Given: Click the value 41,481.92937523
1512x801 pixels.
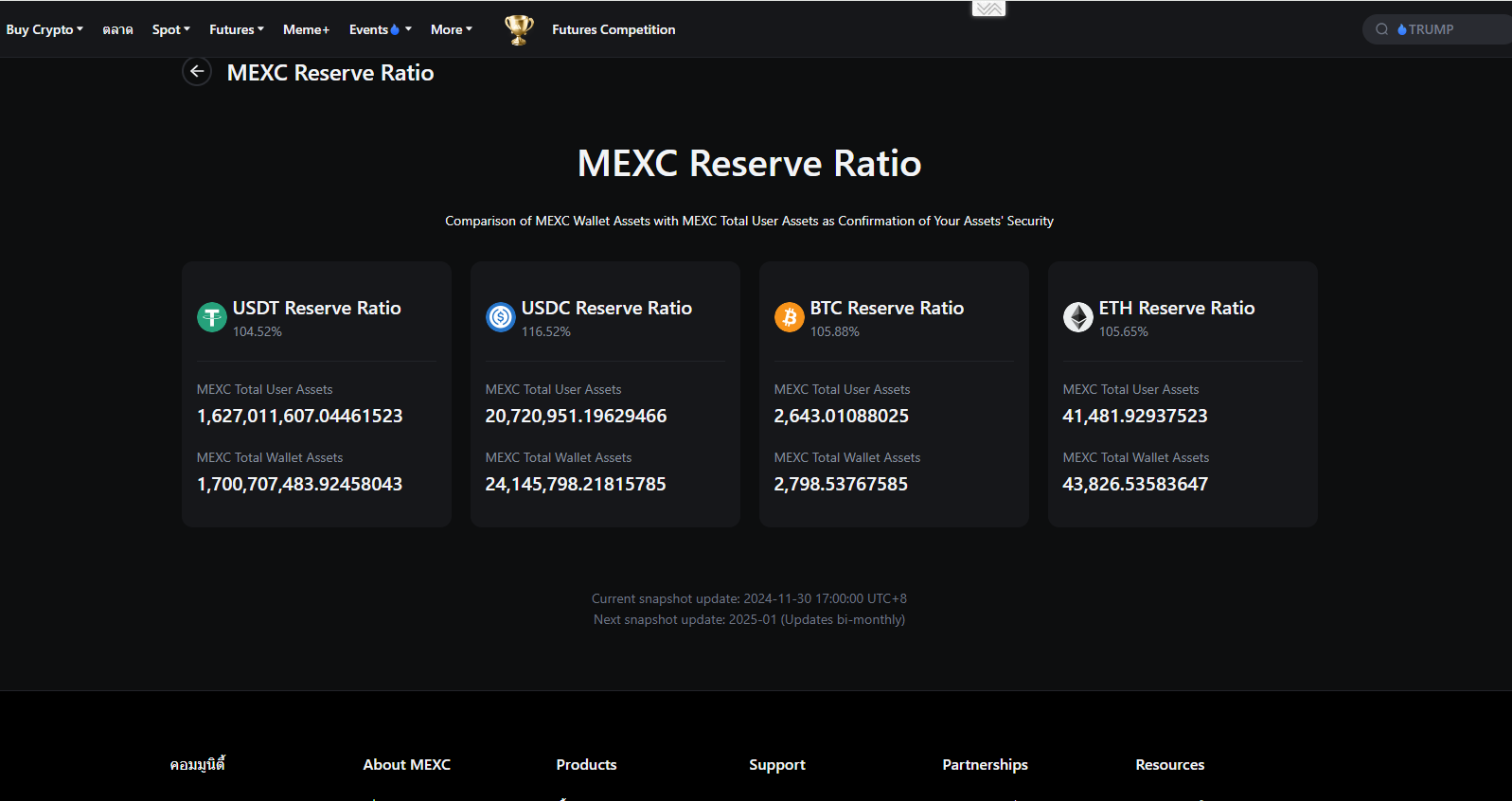Looking at the screenshot, I should click(x=1135, y=416).
